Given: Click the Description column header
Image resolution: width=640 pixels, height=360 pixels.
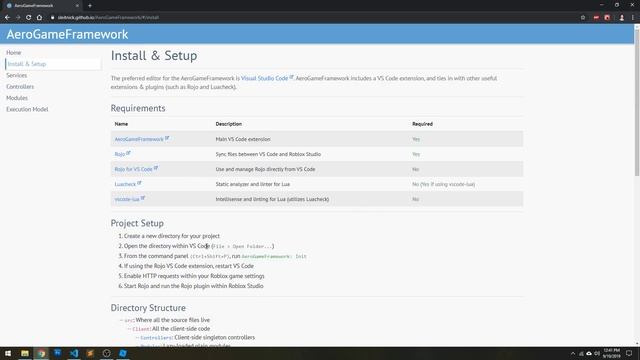Looking at the screenshot, I should click(229, 124).
